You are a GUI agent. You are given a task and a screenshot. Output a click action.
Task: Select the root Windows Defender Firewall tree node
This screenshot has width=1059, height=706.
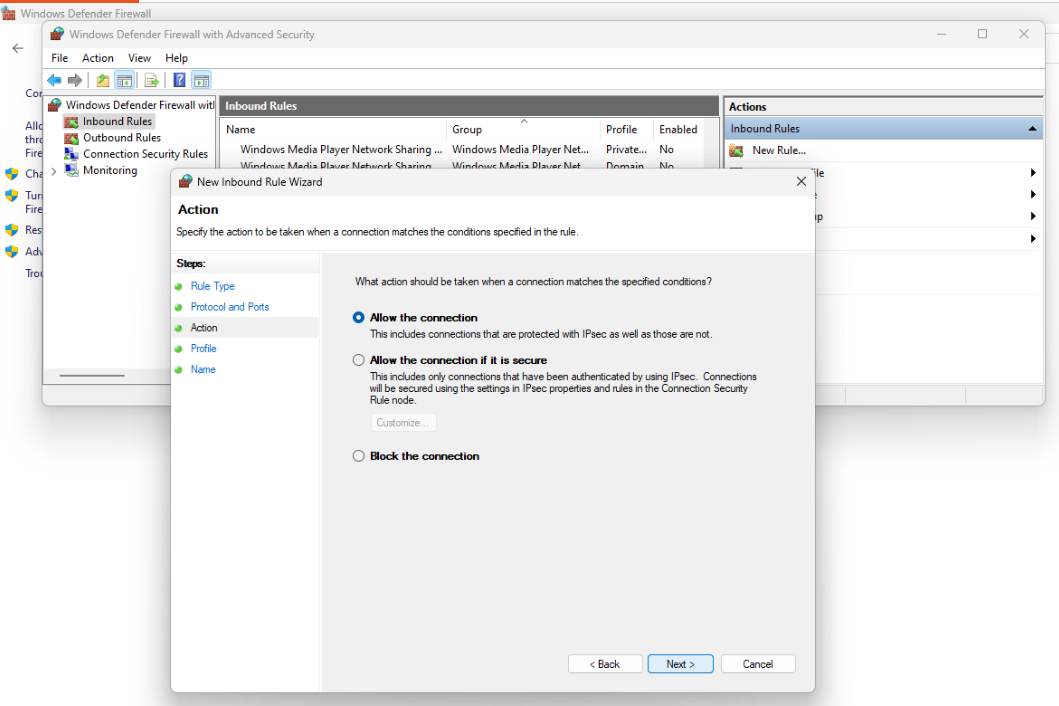tap(140, 105)
